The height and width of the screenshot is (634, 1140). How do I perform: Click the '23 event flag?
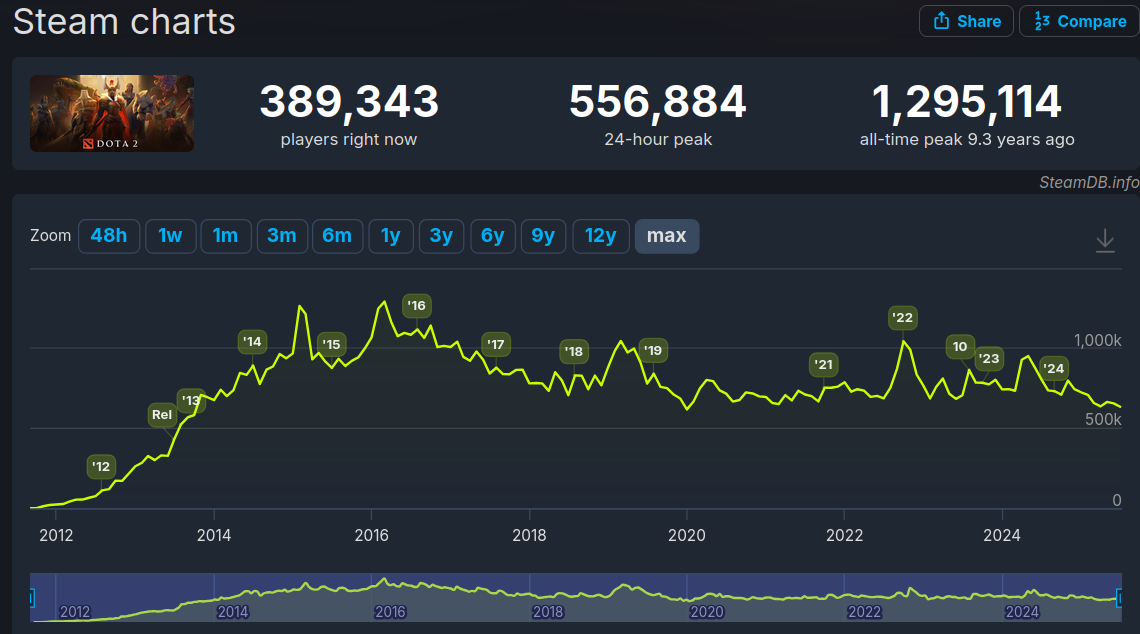click(x=989, y=358)
